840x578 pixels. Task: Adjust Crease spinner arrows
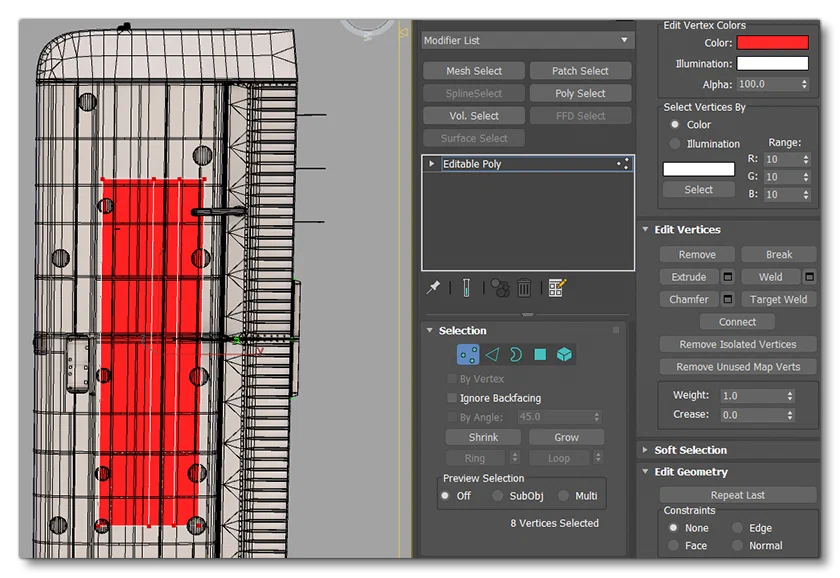(x=790, y=415)
